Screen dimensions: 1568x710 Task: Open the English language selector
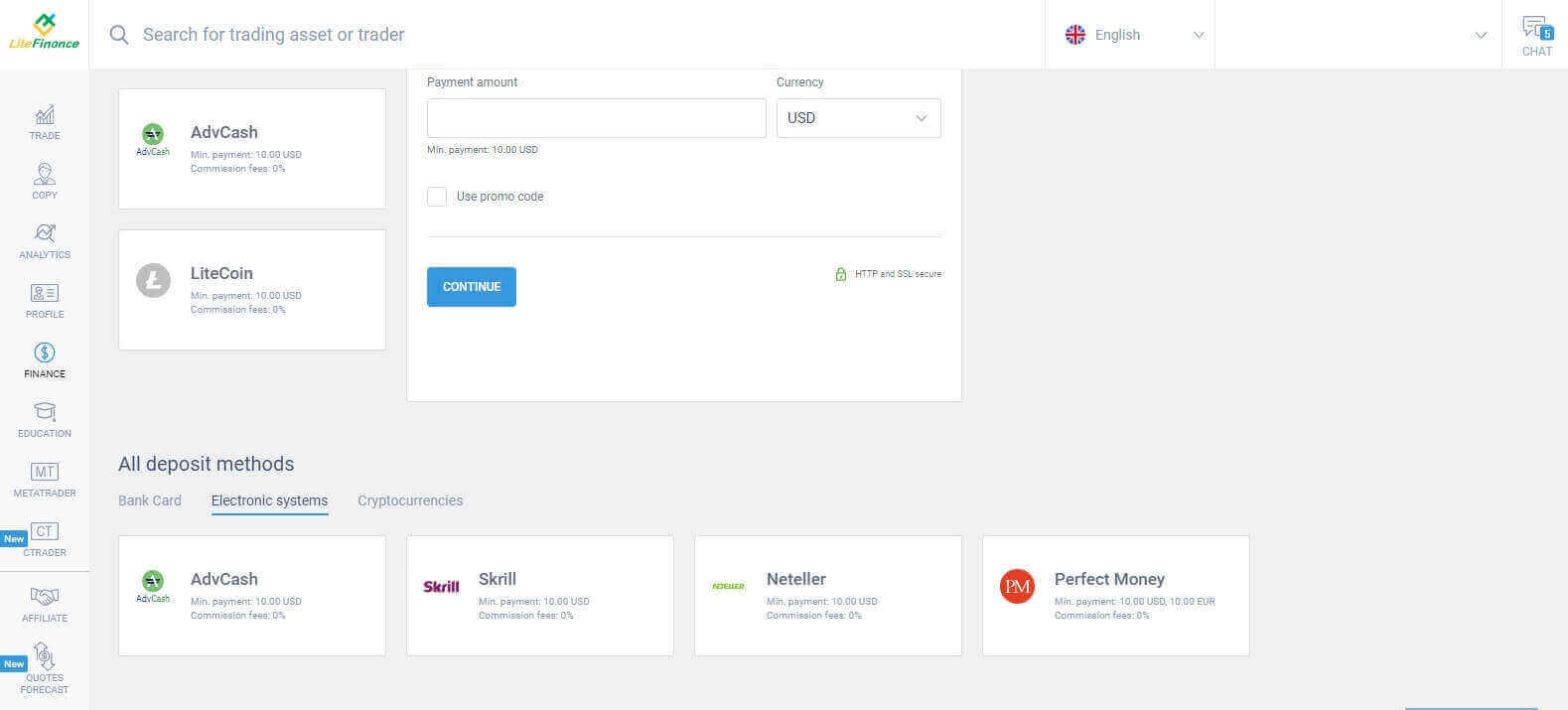click(x=1132, y=35)
